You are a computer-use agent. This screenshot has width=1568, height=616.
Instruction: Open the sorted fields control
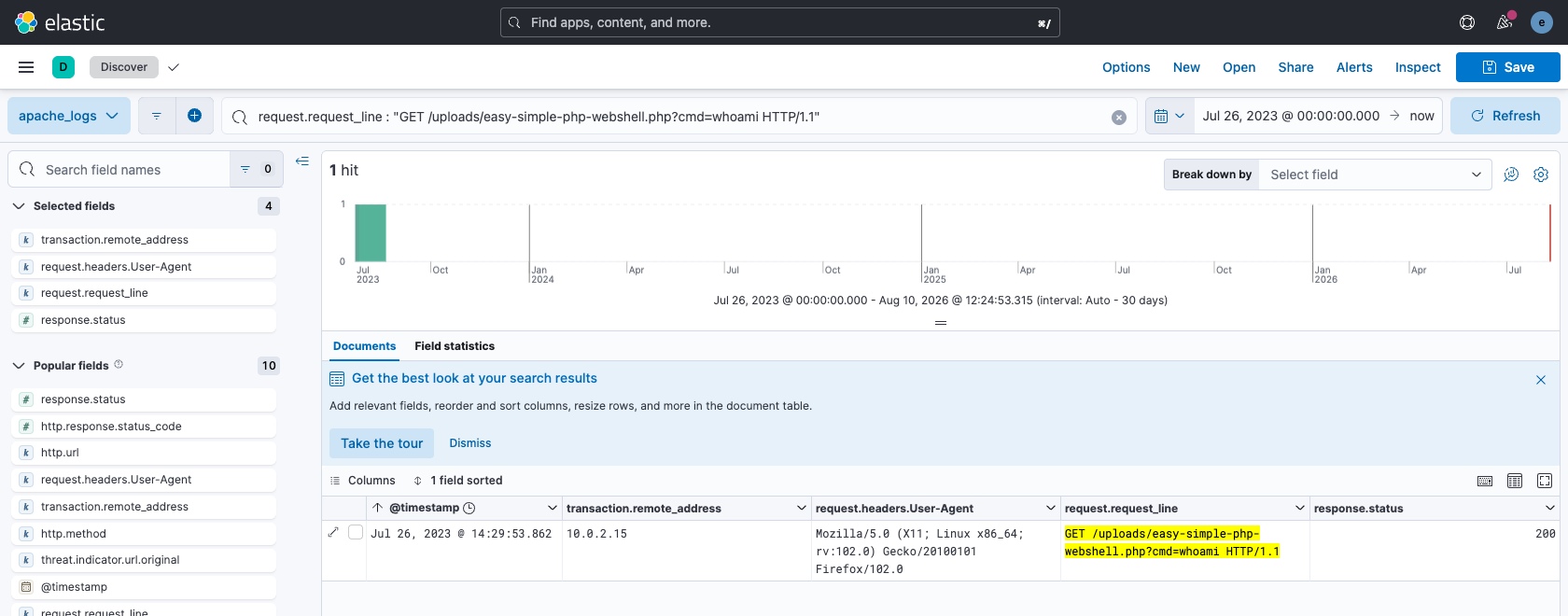click(x=457, y=481)
